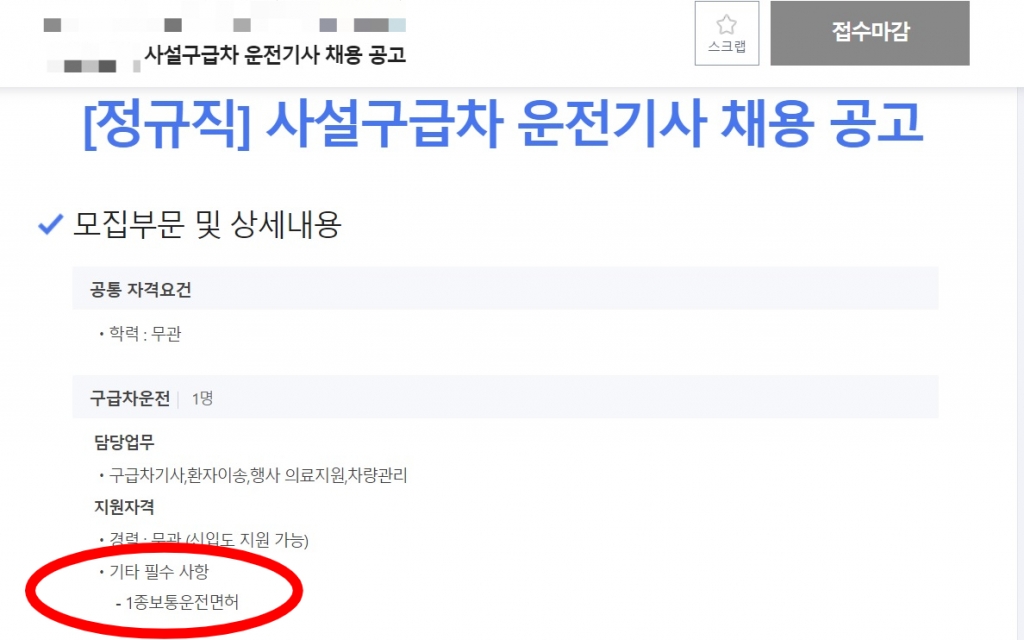Image resolution: width=1024 pixels, height=640 pixels.
Task: Click the 지원자격 subheading
Action: tap(124, 507)
